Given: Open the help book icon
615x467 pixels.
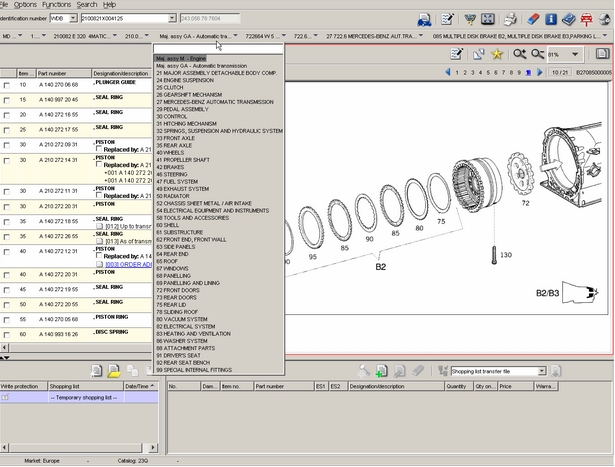Looking at the screenshot, I should click(568, 19).
